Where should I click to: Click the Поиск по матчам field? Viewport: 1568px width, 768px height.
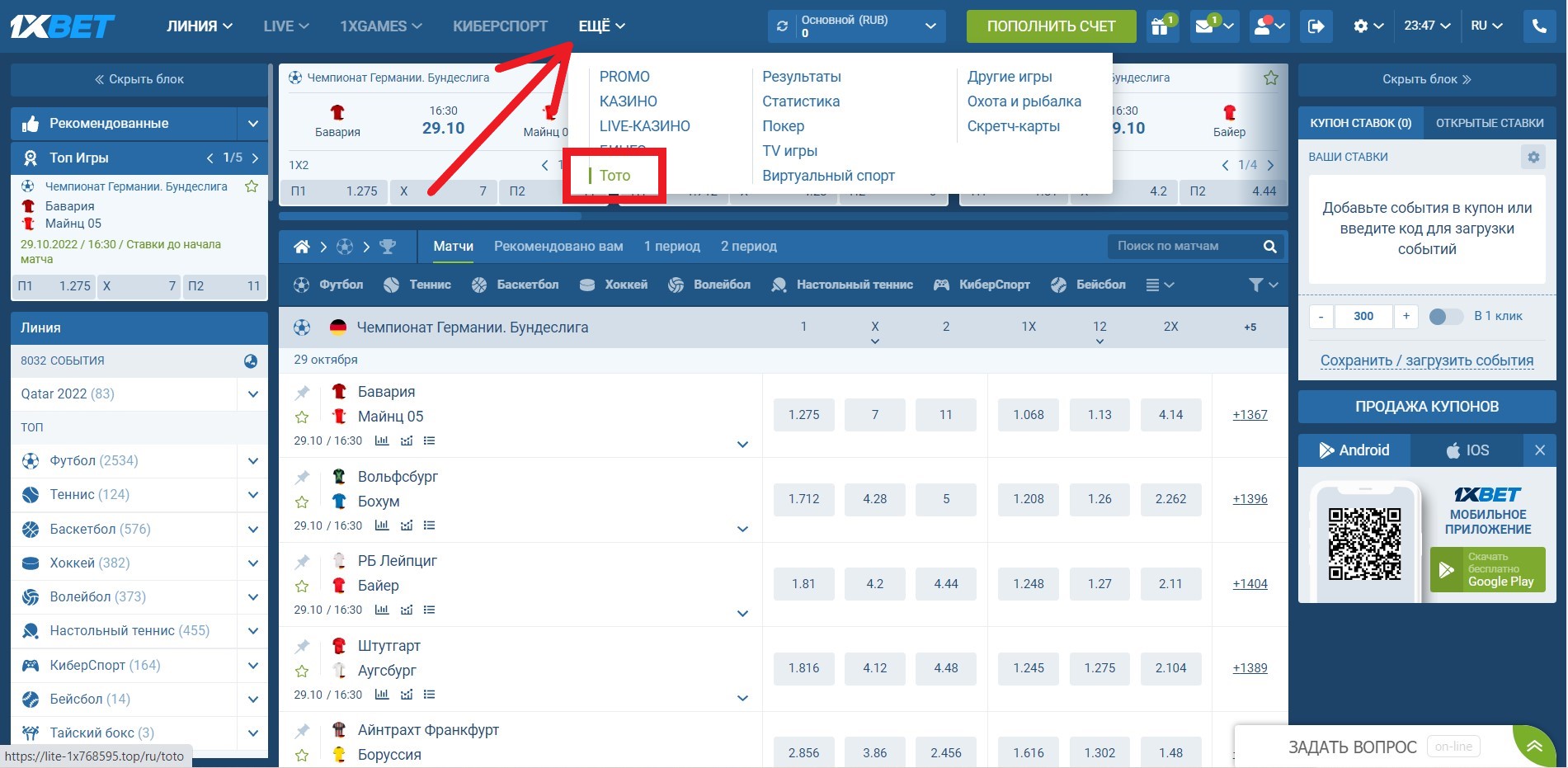(1184, 247)
